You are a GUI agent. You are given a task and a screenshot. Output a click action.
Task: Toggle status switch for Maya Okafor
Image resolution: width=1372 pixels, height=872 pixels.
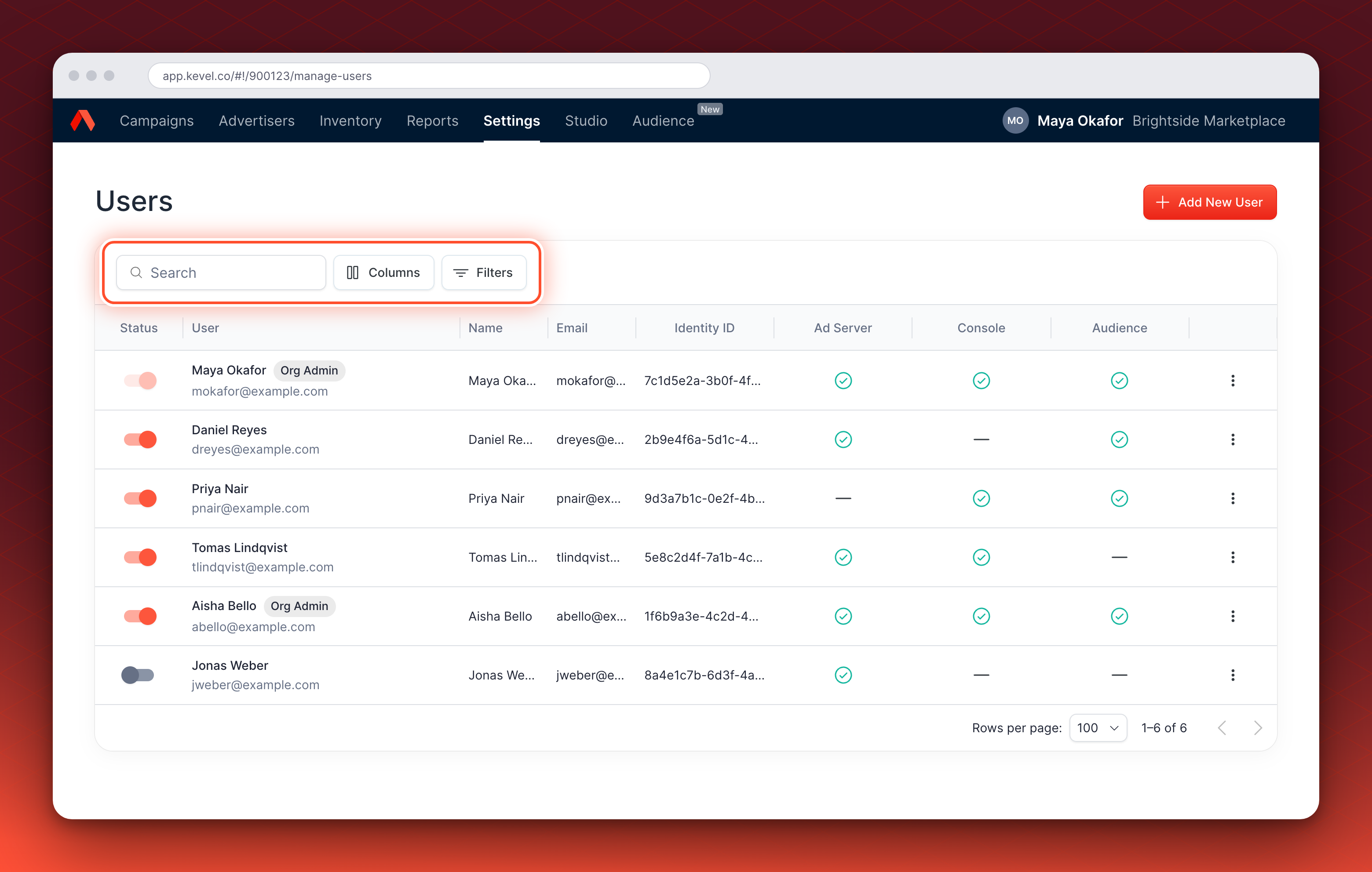pos(140,381)
